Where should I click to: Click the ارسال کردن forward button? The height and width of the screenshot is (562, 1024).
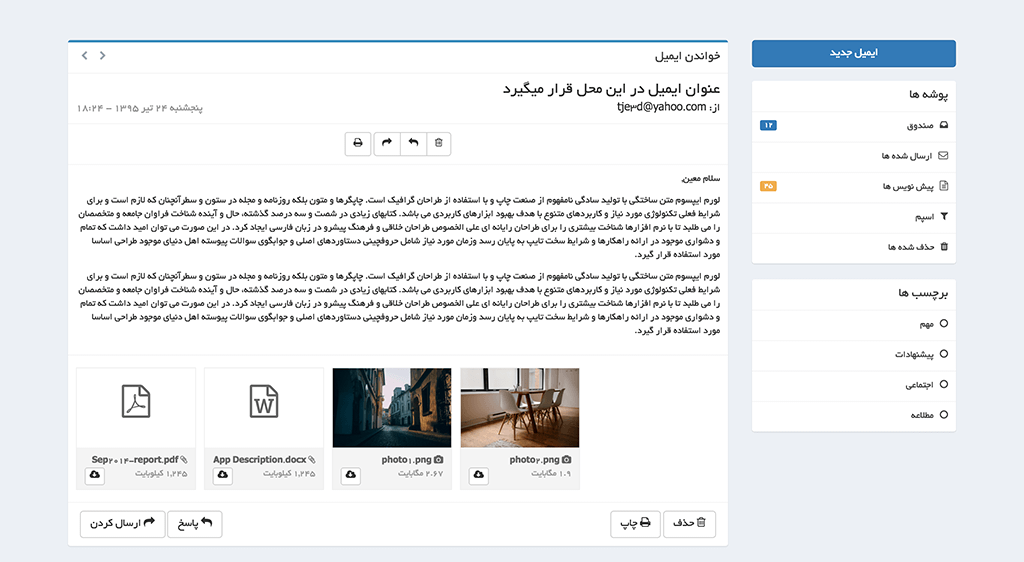pos(123,523)
